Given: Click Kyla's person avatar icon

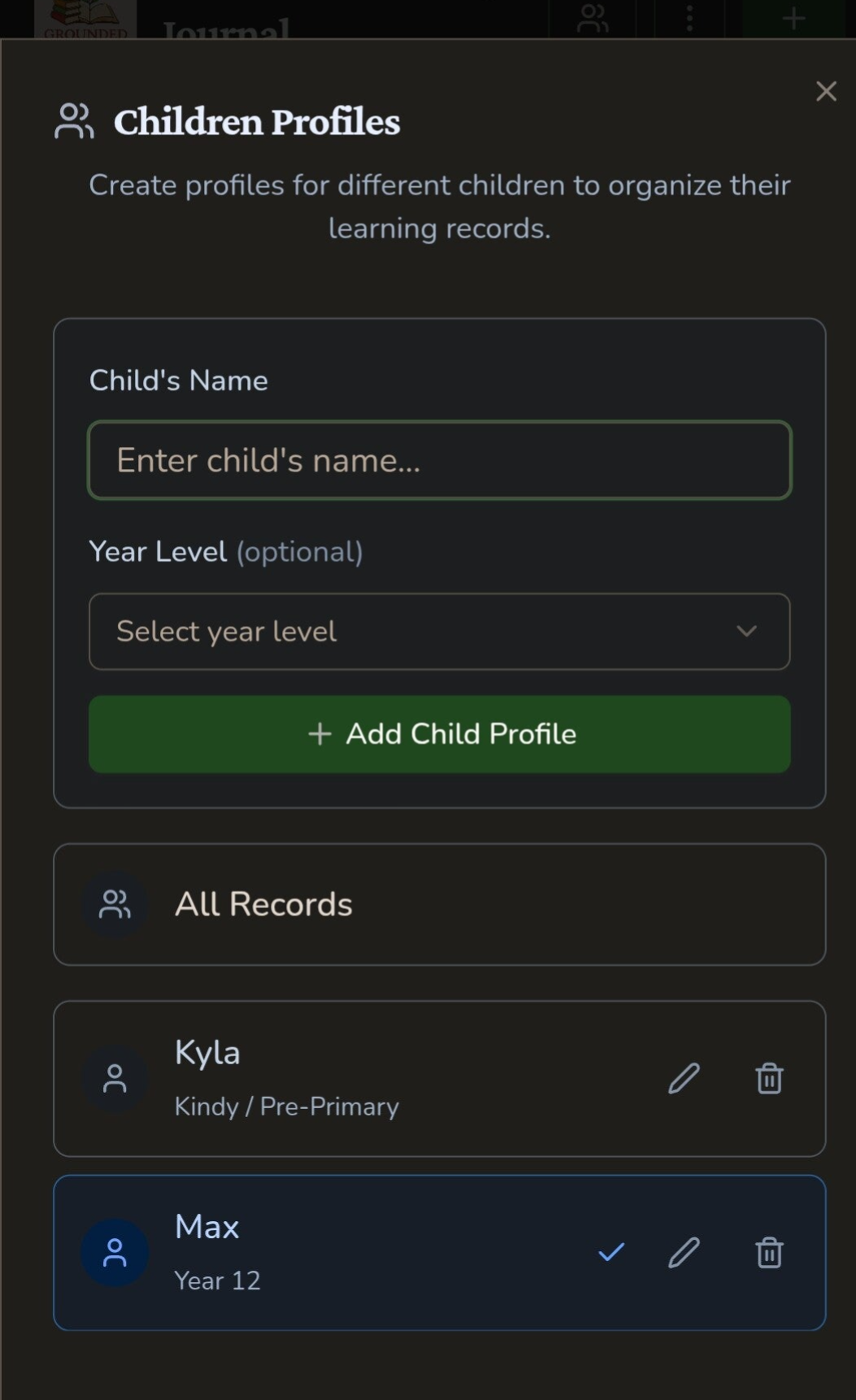Looking at the screenshot, I should click(115, 1079).
